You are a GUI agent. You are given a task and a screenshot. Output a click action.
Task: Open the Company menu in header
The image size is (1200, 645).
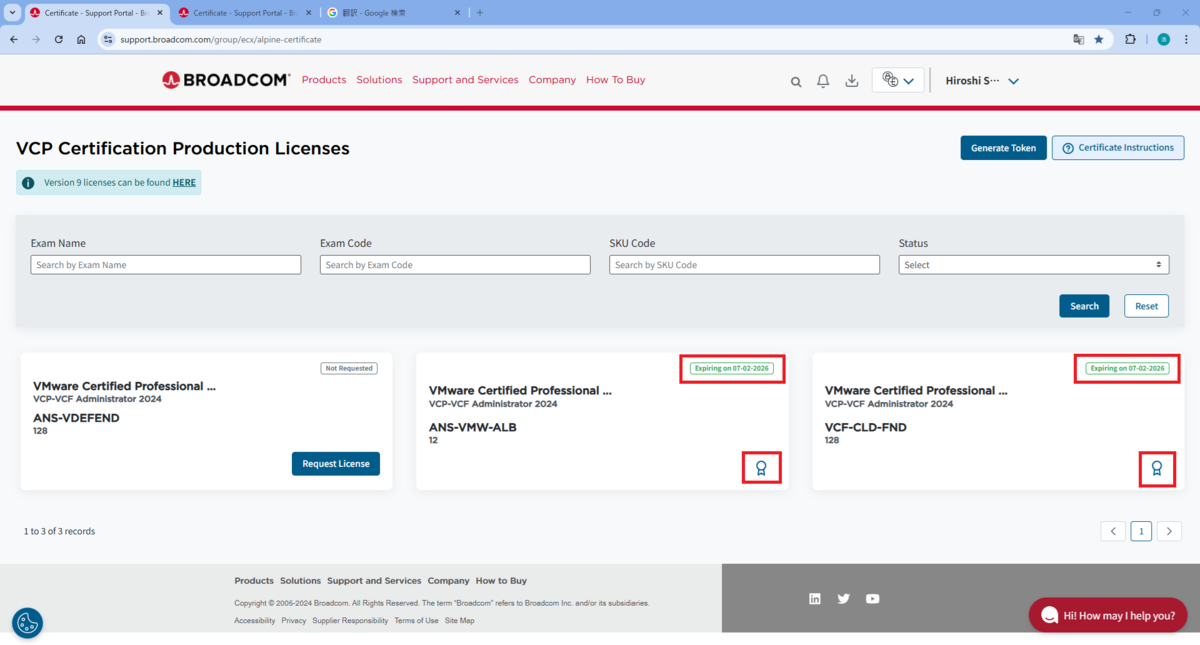552,80
